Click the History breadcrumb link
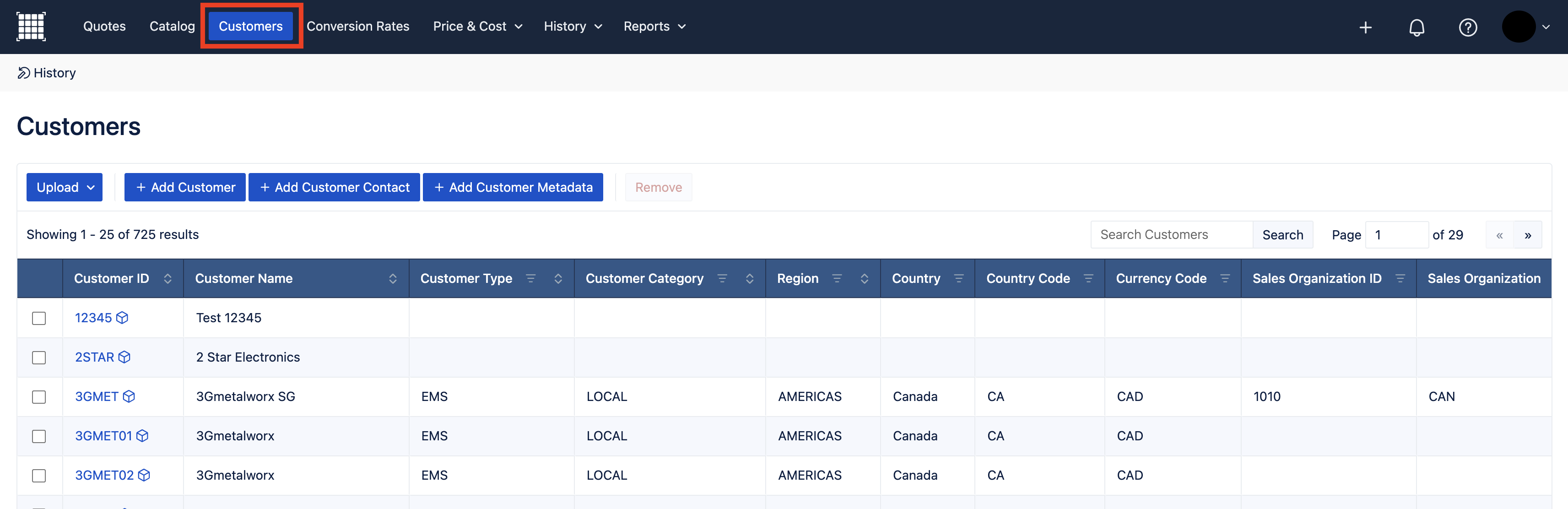The height and width of the screenshot is (509, 1568). click(x=55, y=73)
